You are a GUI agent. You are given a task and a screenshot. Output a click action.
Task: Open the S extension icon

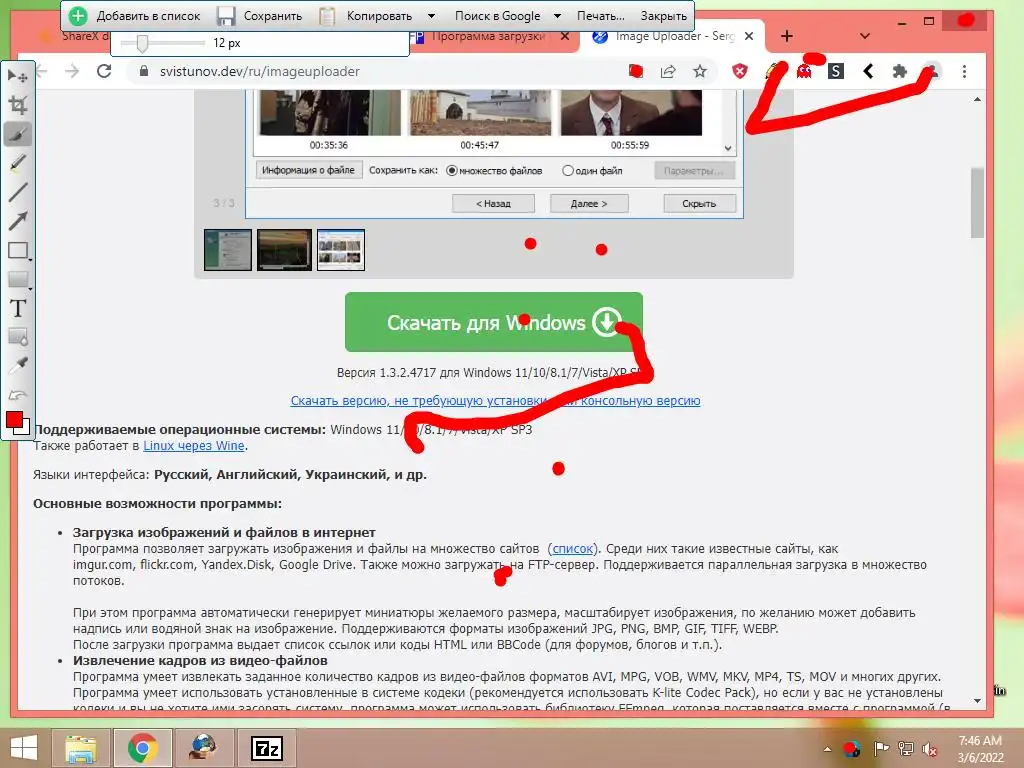836,71
